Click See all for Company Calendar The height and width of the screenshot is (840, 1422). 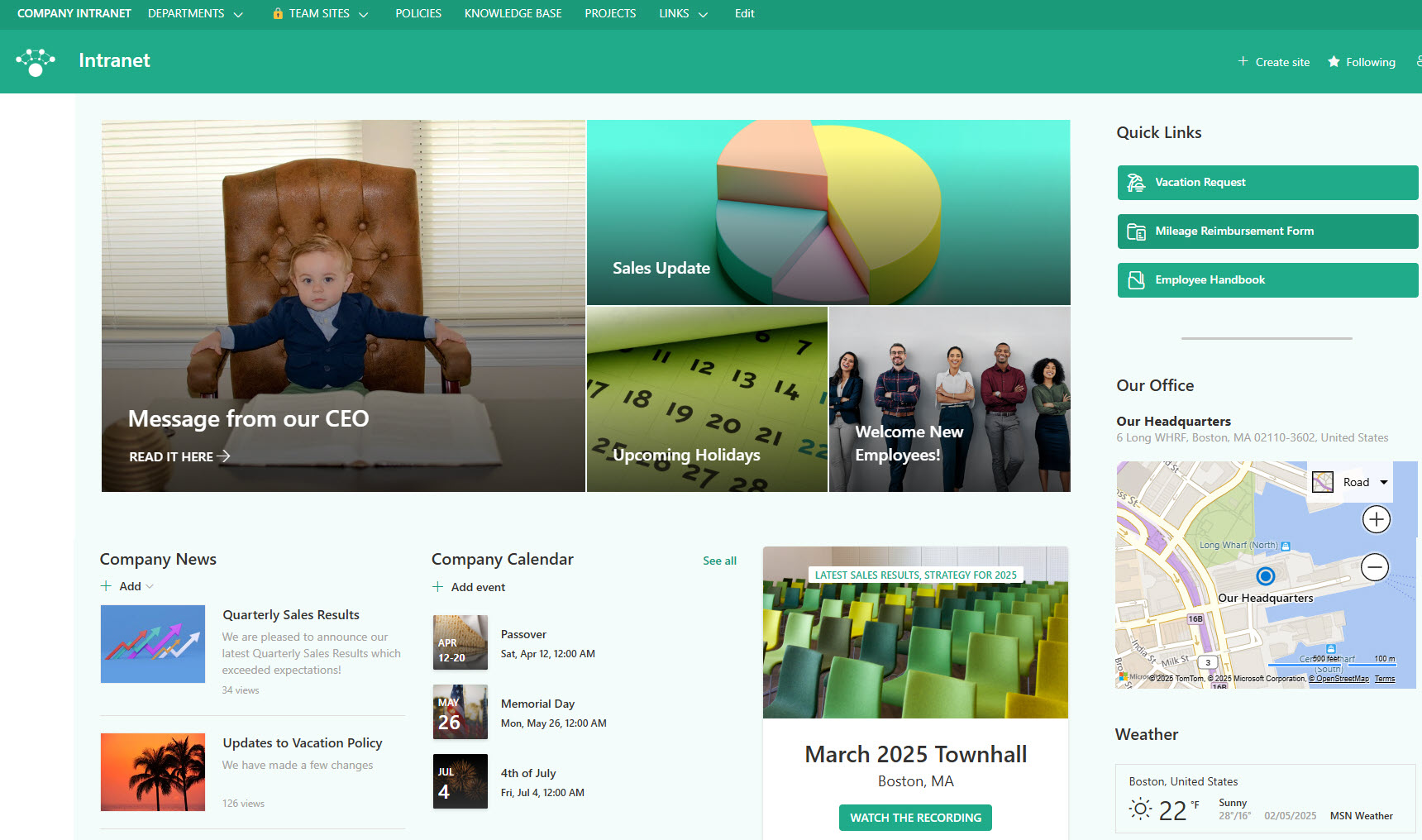point(719,561)
